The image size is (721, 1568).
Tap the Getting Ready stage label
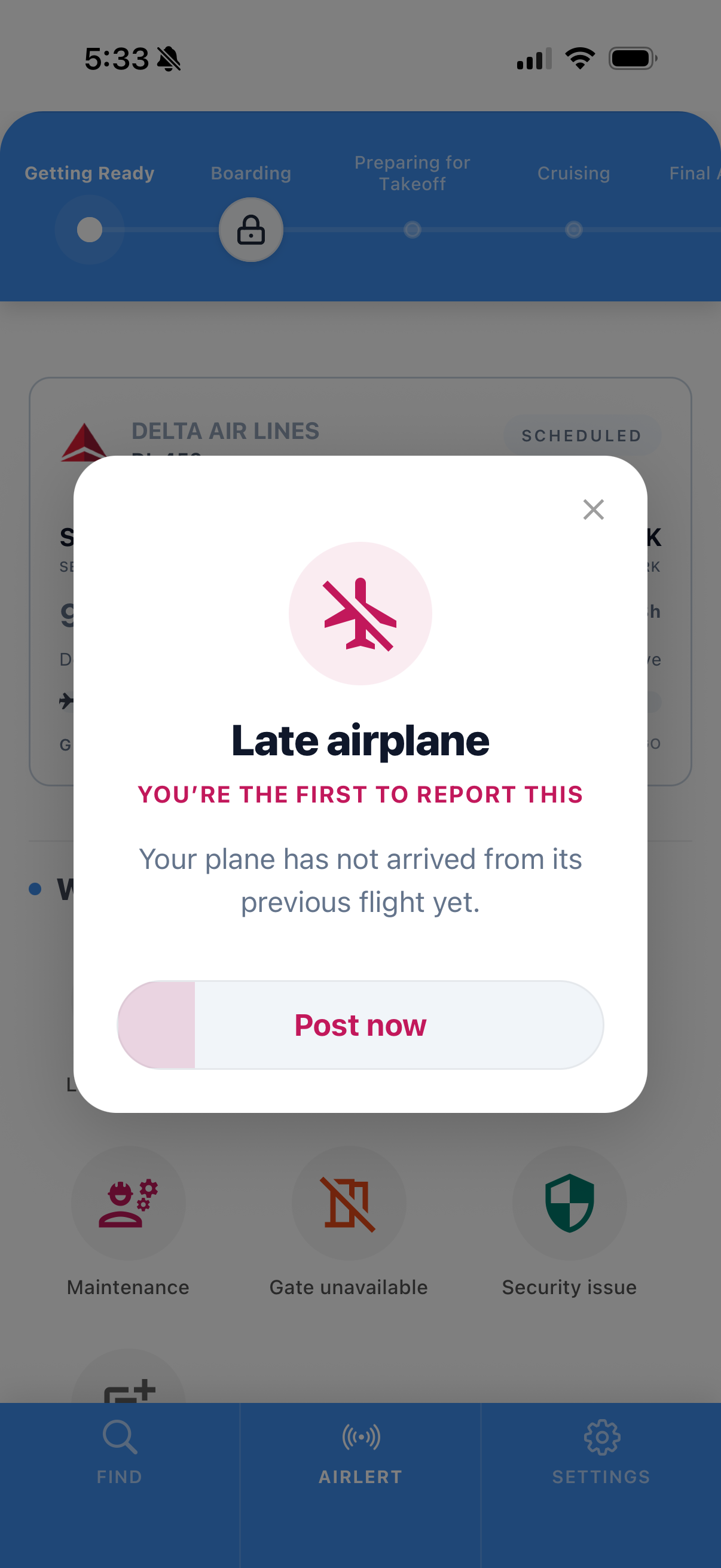[x=90, y=173]
